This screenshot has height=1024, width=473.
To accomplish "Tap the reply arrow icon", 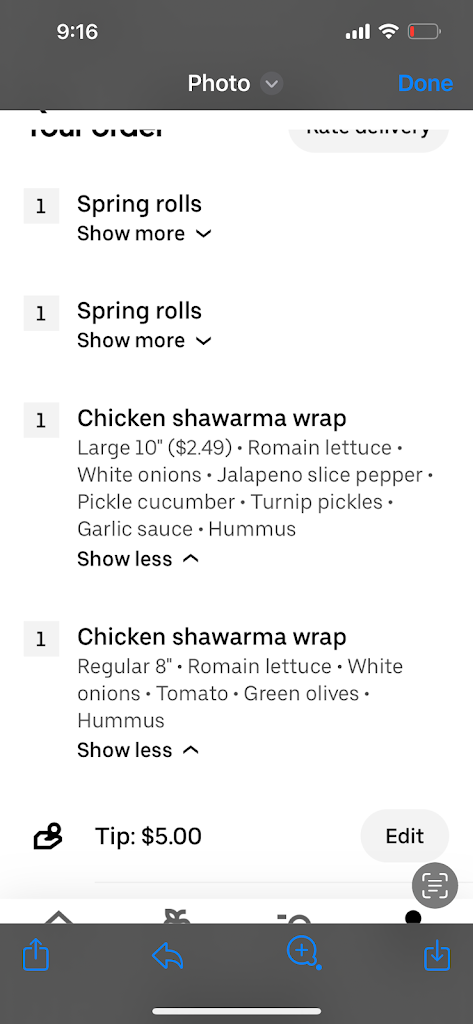I will coord(167,957).
